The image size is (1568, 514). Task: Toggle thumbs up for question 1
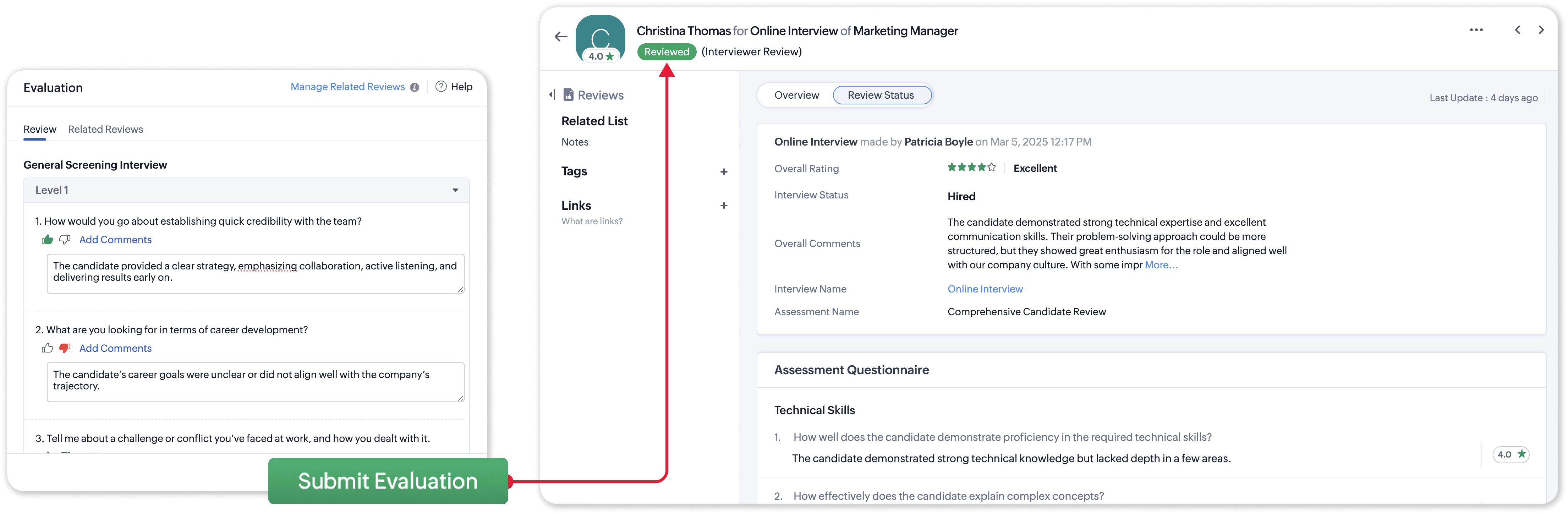click(x=48, y=239)
